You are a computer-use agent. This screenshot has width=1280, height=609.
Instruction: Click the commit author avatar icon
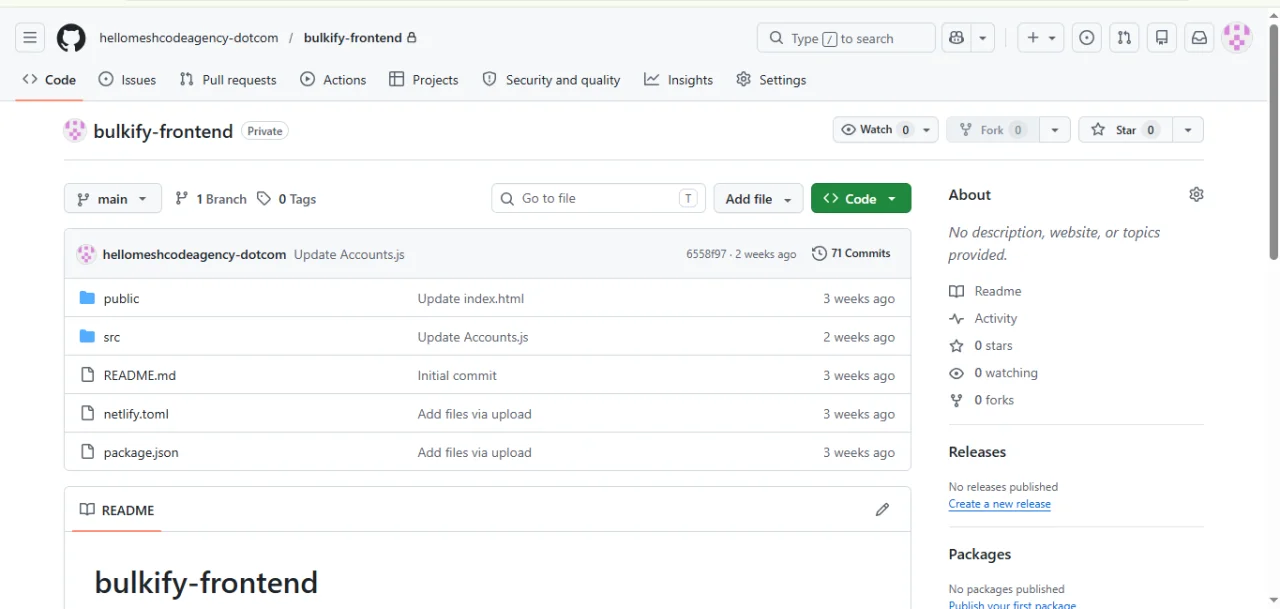[86, 254]
